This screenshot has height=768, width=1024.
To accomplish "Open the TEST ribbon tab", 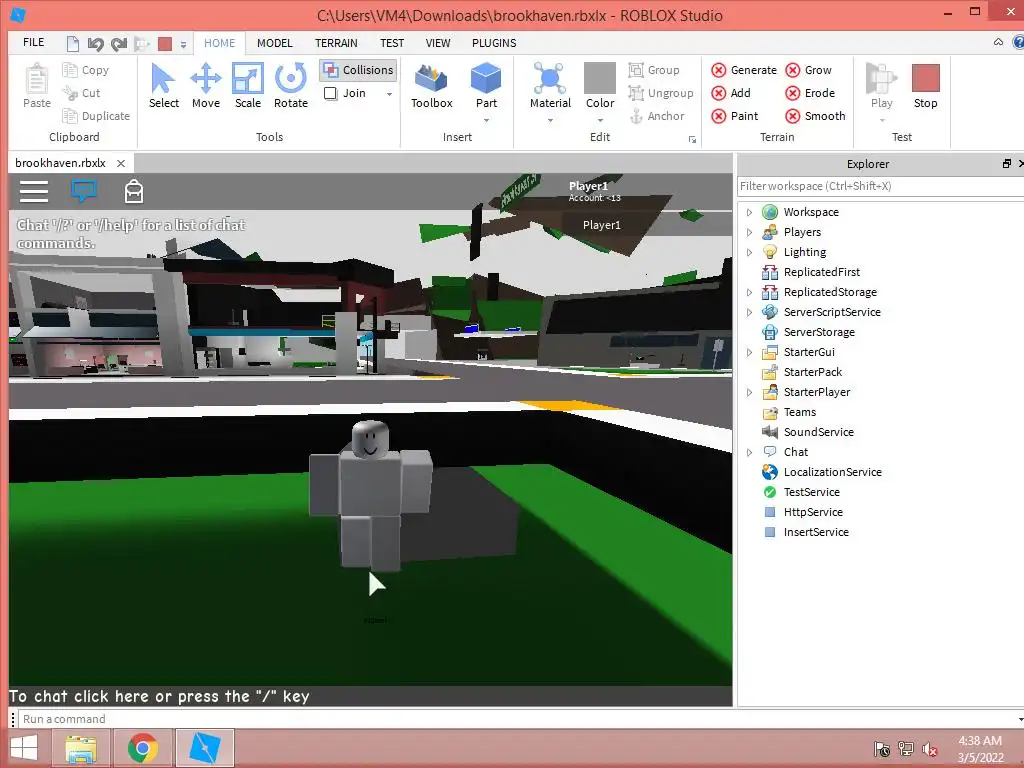I will click(x=392, y=43).
